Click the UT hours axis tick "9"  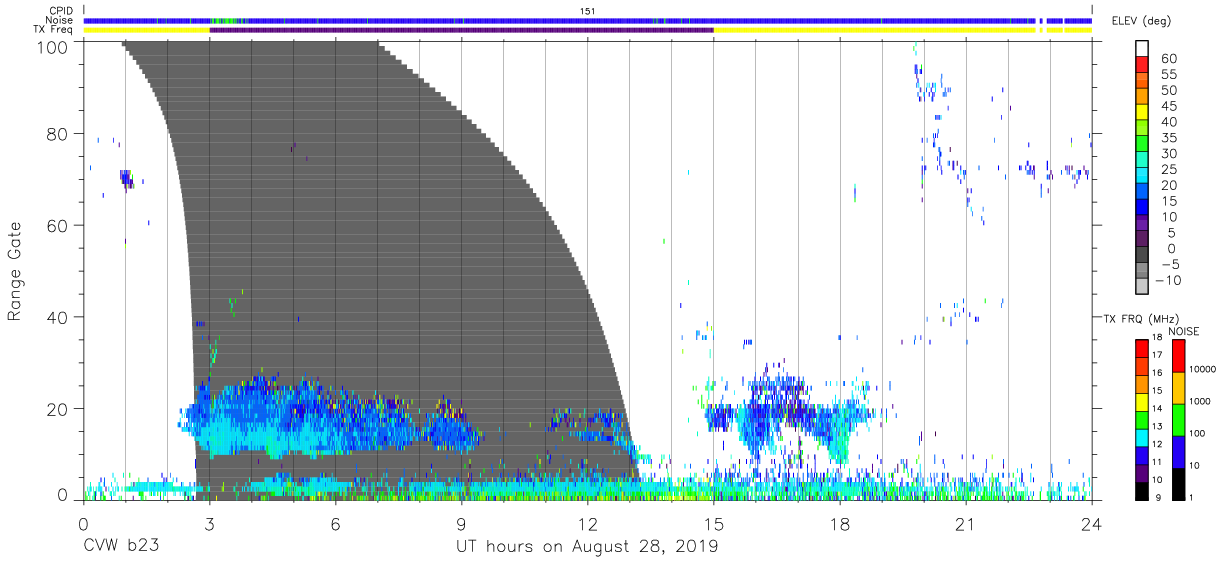tap(462, 526)
